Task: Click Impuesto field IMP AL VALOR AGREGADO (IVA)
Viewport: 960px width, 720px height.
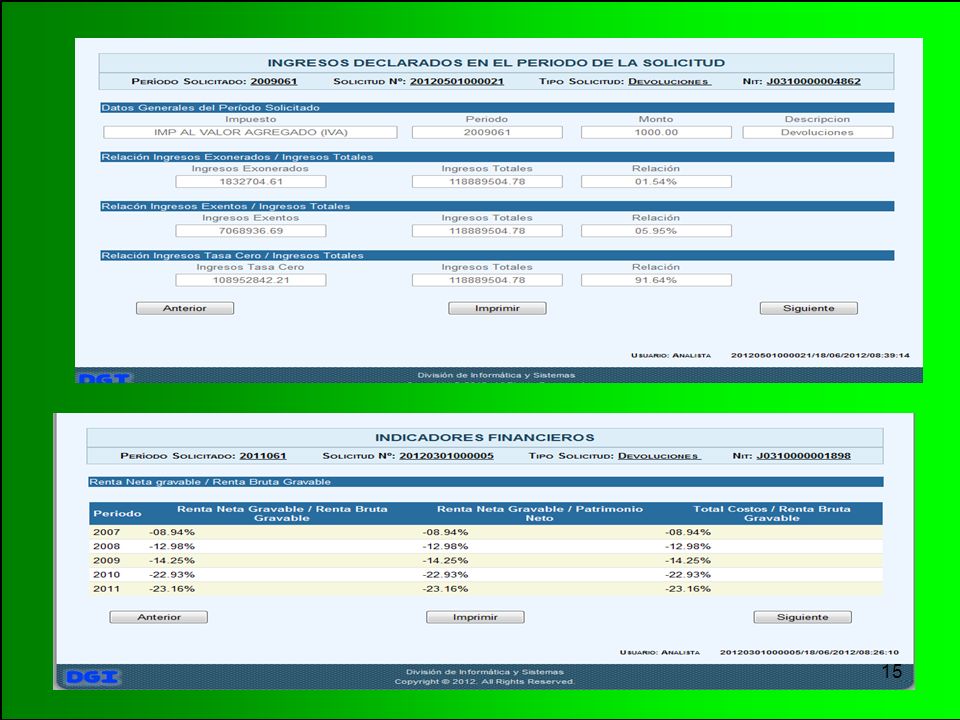Action: 250,132
